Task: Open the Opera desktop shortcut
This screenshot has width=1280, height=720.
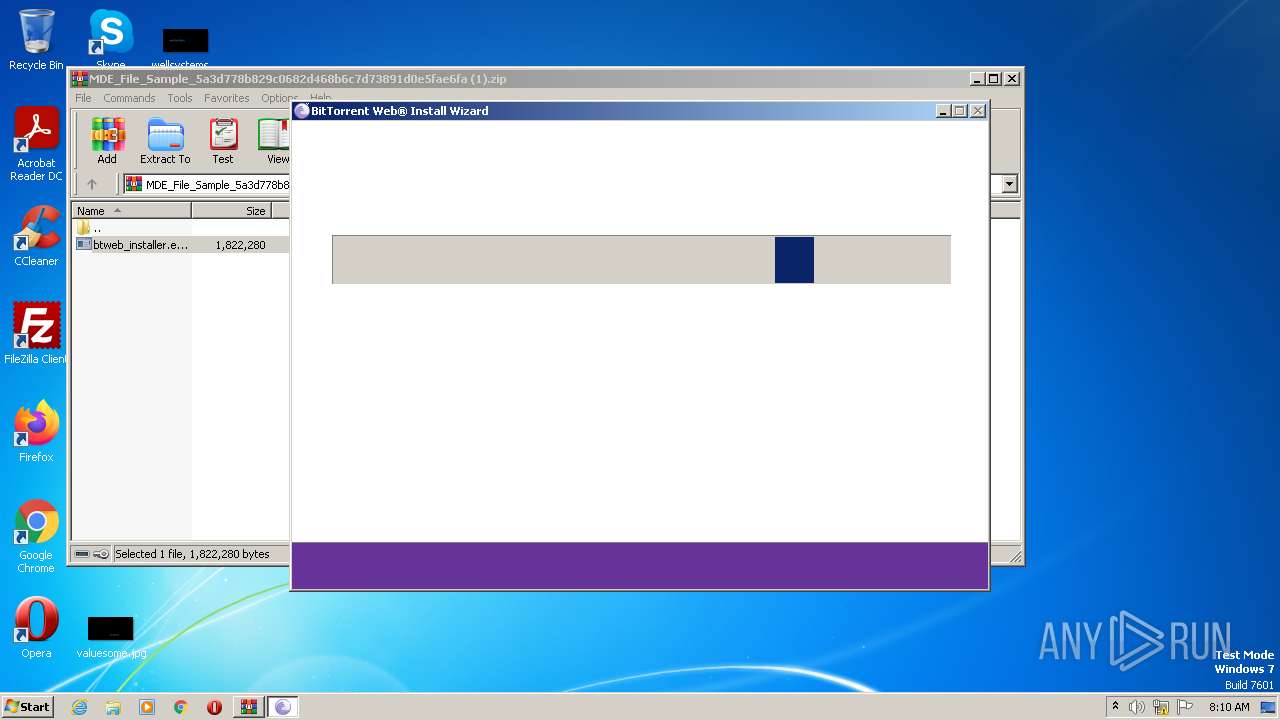Action: (36, 628)
